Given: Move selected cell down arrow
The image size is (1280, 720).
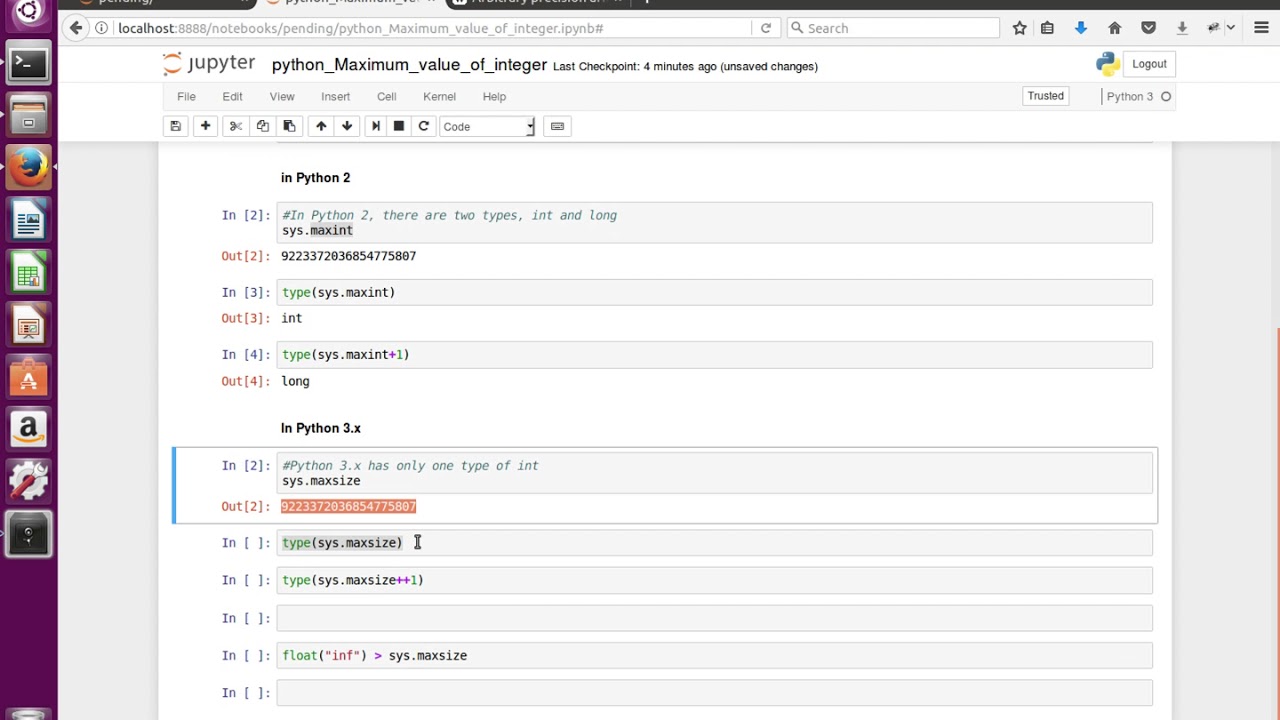Looking at the screenshot, I should pyautogui.click(x=347, y=126).
